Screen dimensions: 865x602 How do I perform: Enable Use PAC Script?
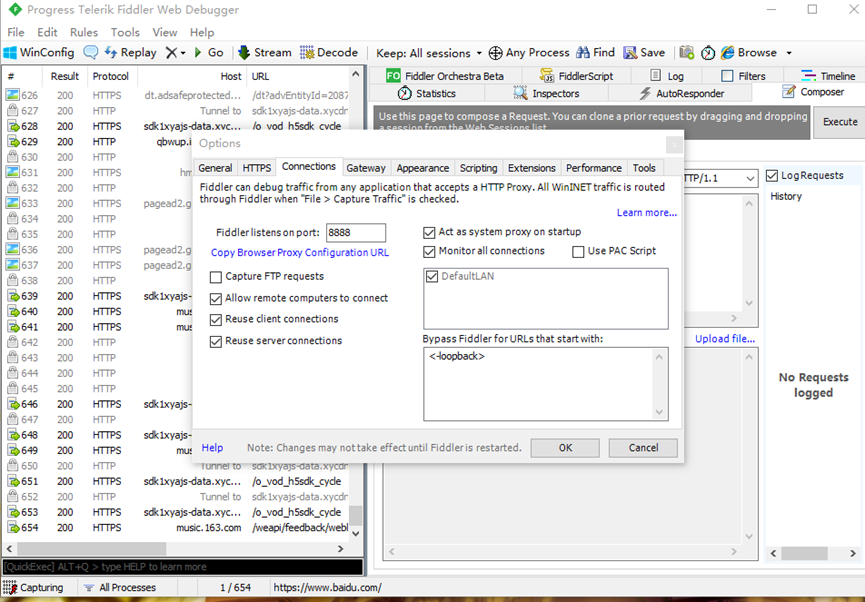click(578, 252)
